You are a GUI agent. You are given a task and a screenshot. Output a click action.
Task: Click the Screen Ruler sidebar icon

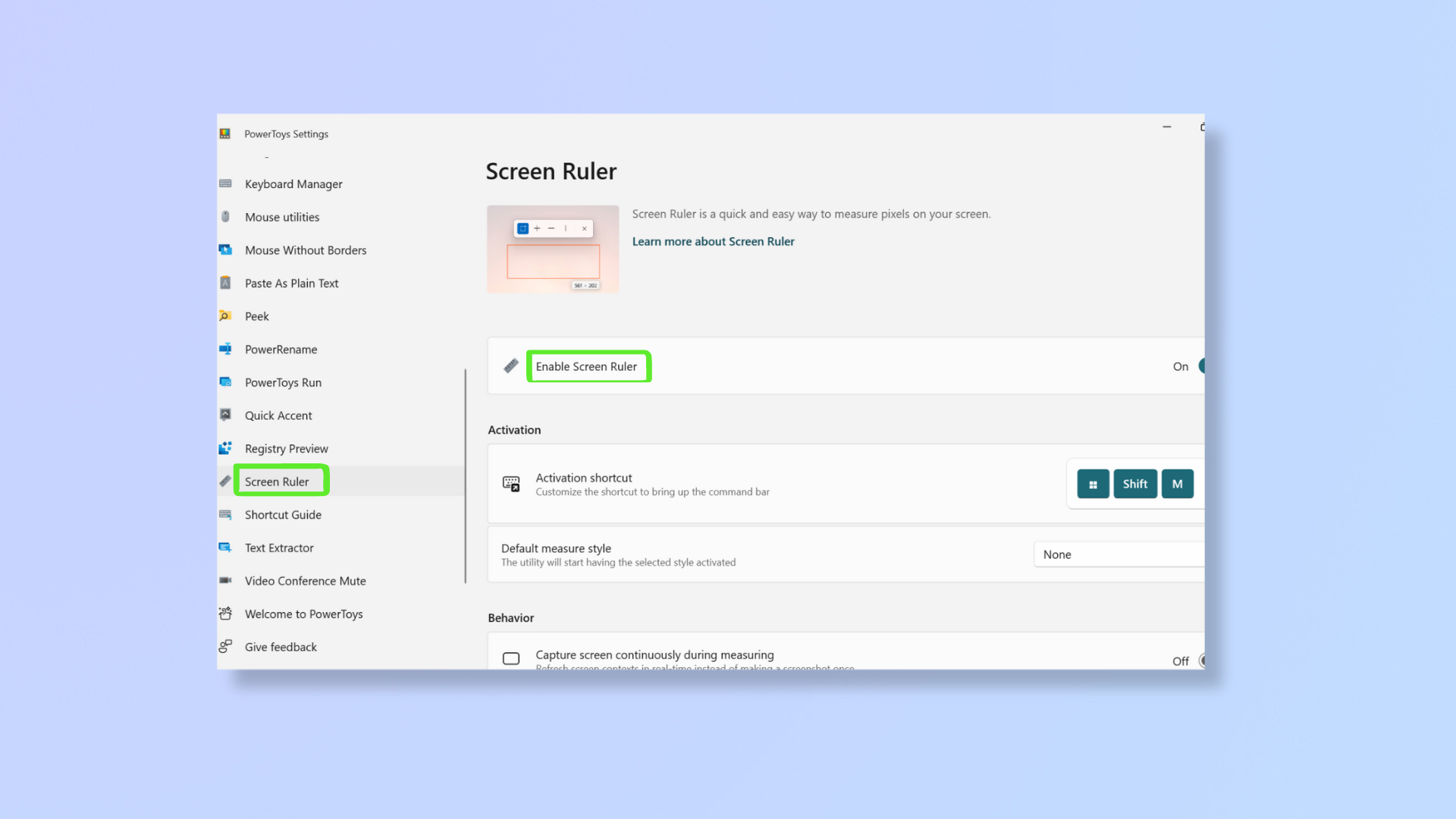[x=225, y=481]
